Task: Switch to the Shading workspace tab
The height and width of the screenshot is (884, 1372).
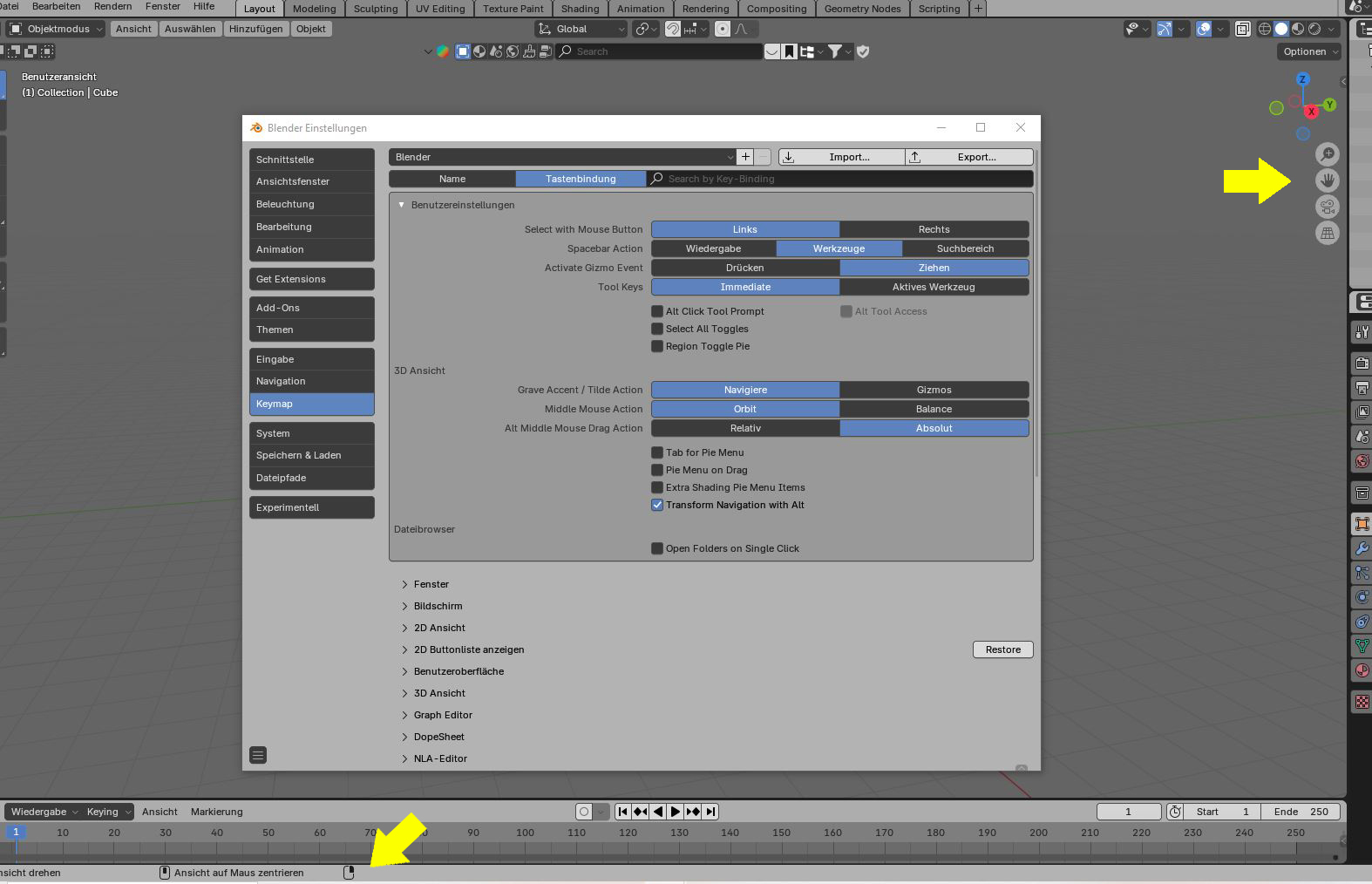Action: pyautogui.click(x=580, y=9)
